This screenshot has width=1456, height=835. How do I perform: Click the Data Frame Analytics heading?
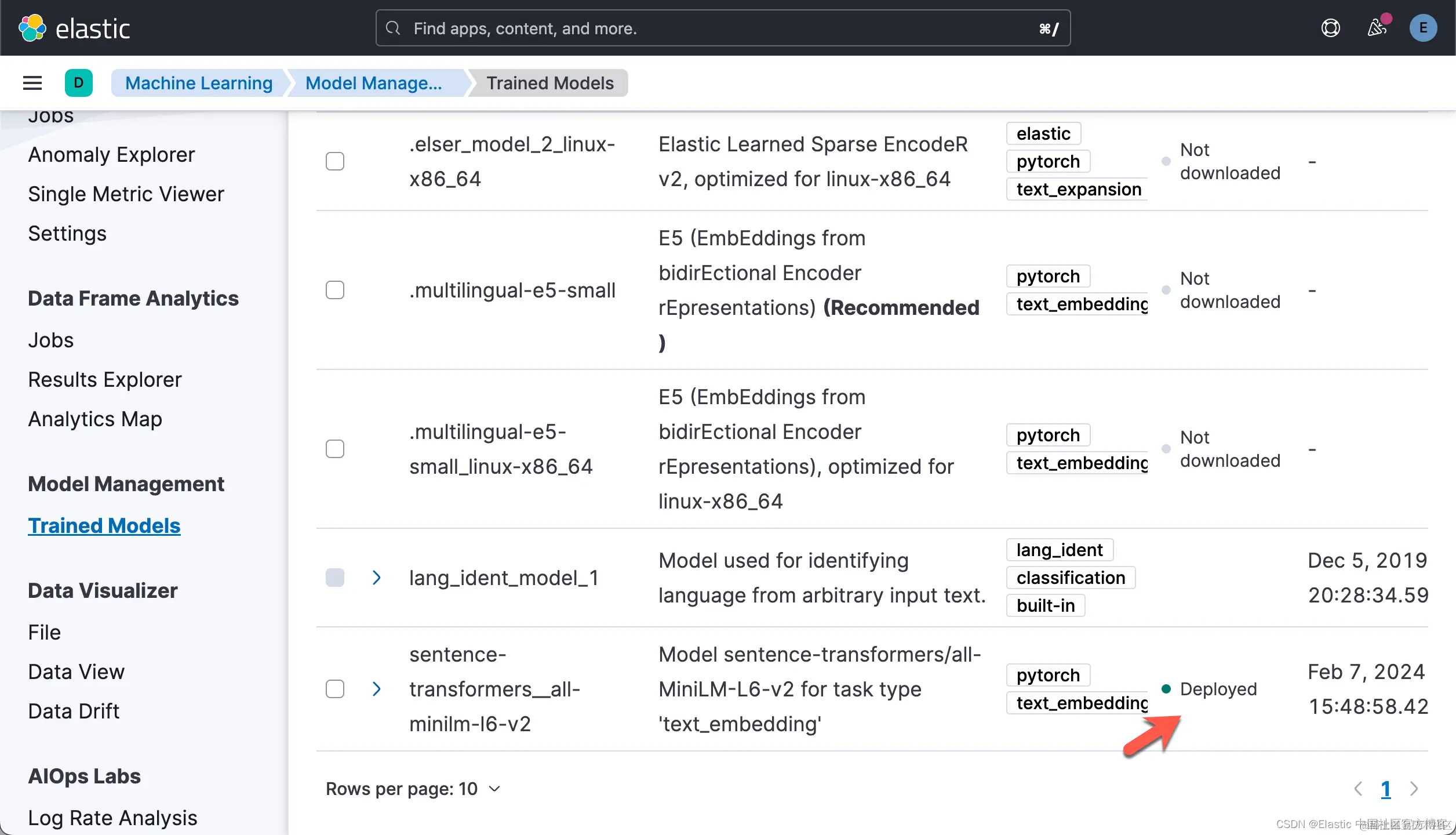(133, 298)
